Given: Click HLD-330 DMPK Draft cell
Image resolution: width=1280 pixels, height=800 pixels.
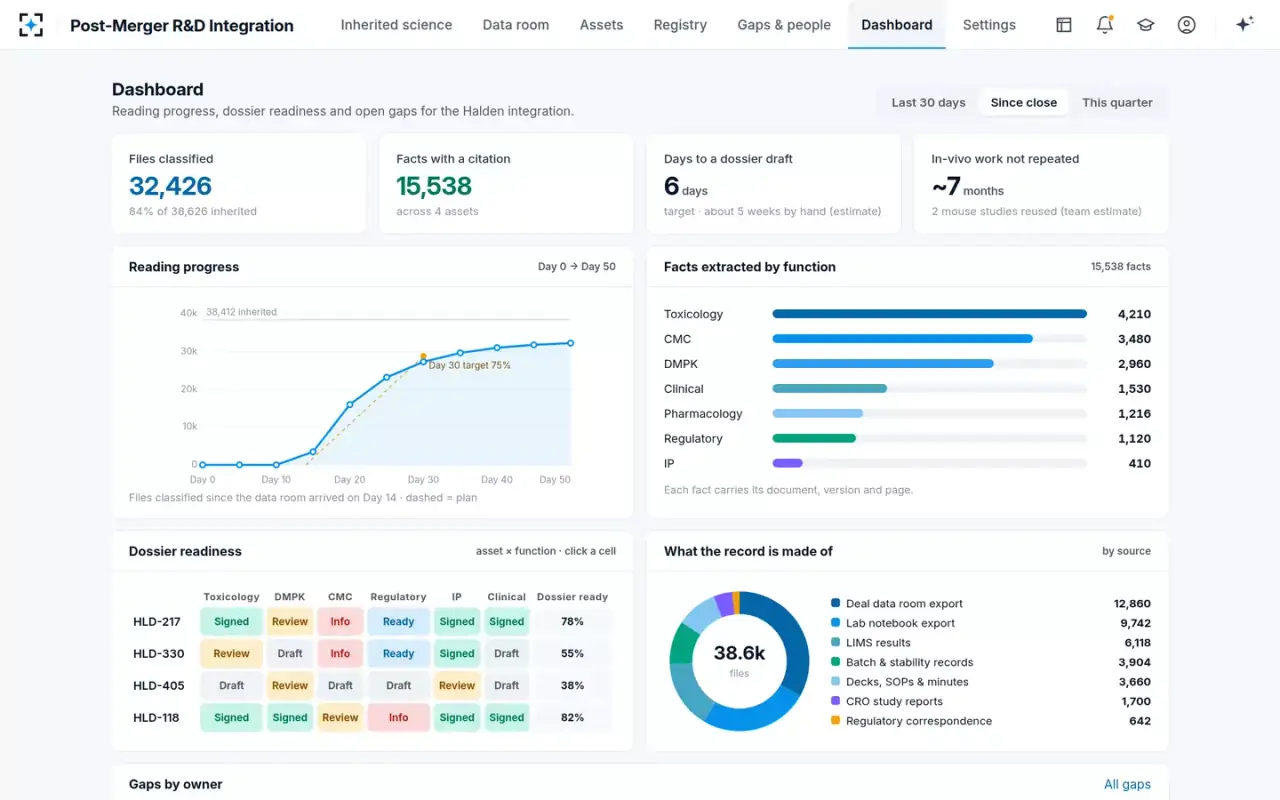Looking at the screenshot, I should click(x=290, y=653).
